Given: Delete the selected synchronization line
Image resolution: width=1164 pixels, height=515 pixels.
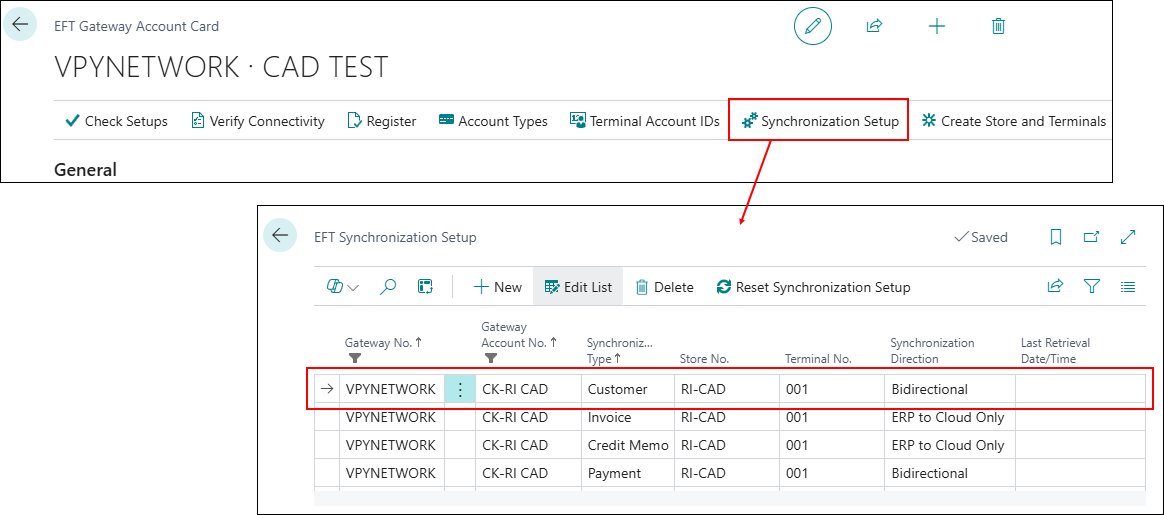Looking at the screenshot, I should (x=664, y=286).
